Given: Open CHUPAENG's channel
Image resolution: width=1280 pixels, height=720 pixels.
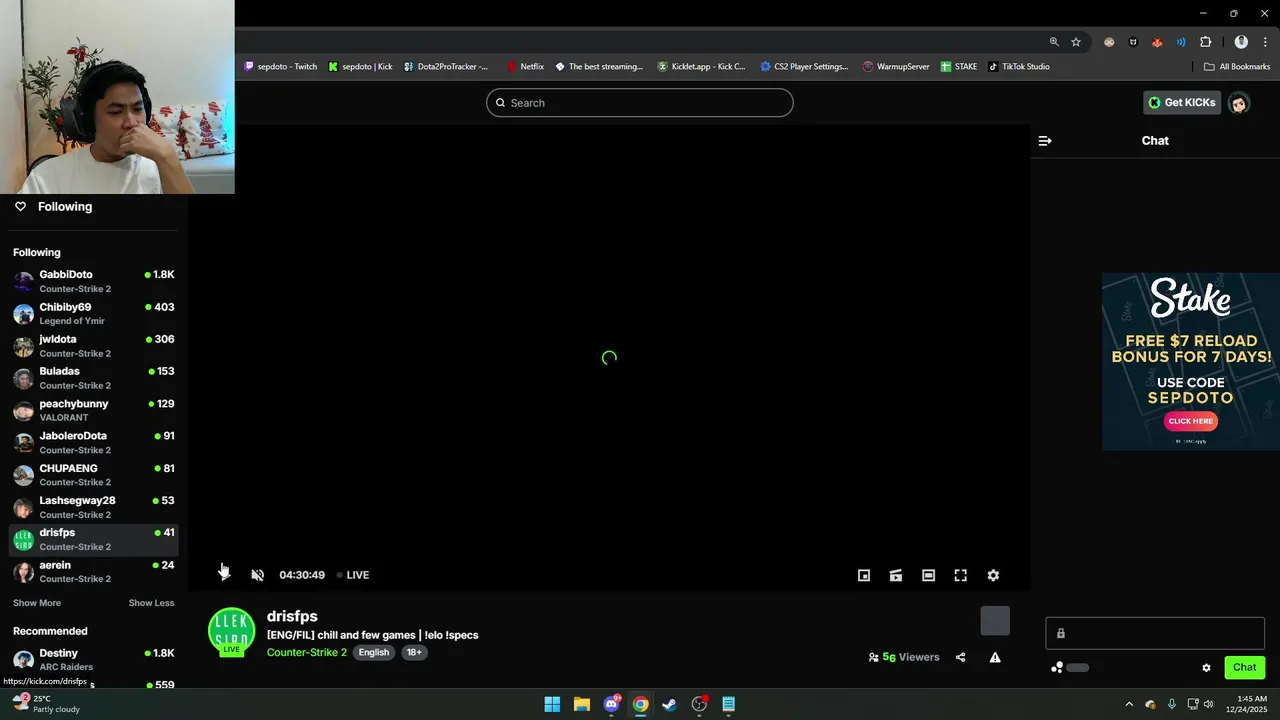Looking at the screenshot, I should pyautogui.click(x=94, y=475).
